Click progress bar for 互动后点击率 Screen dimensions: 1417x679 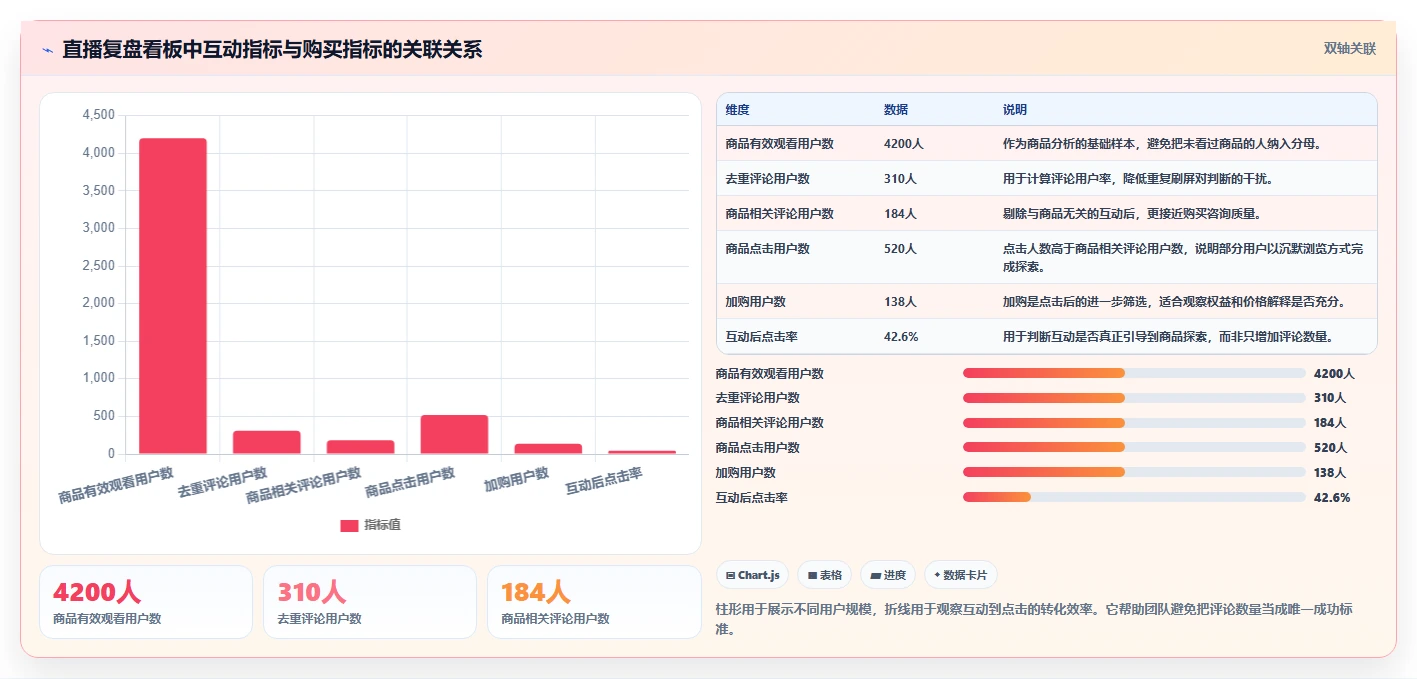tap(1134, 497)
